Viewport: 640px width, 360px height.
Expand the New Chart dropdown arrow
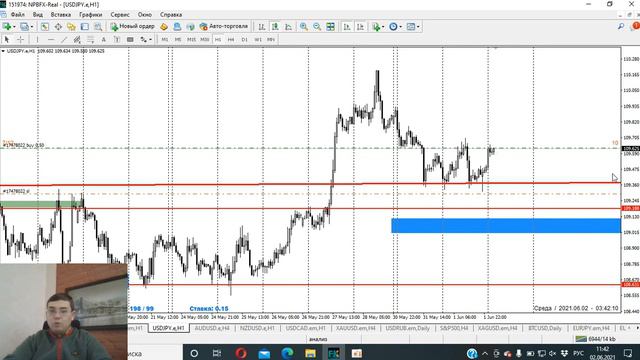coord(14,27)
